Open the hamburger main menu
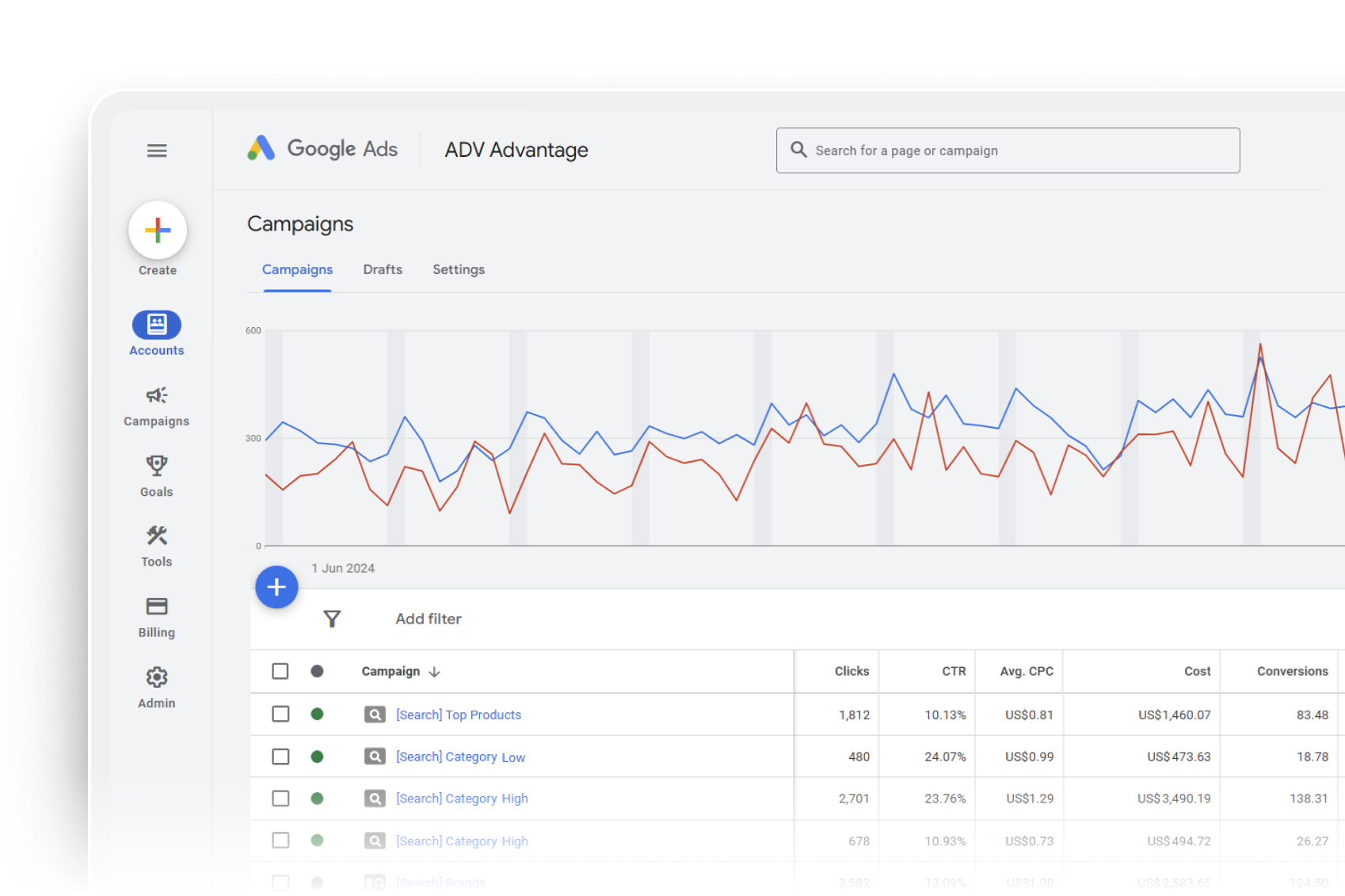 coord(157,151)
